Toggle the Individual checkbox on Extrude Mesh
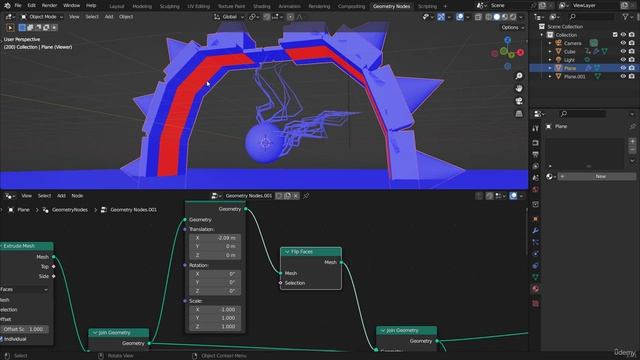 pos(2,339)
